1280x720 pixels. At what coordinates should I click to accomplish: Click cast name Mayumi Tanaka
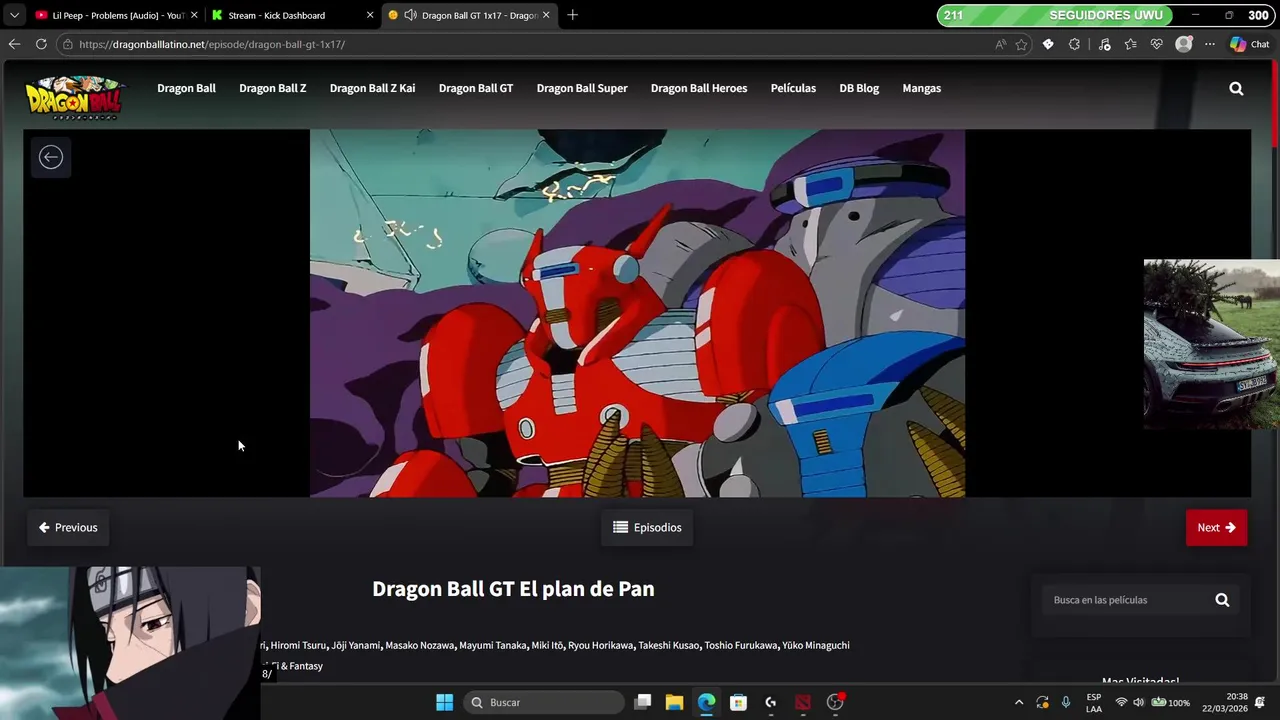point(492,645)
